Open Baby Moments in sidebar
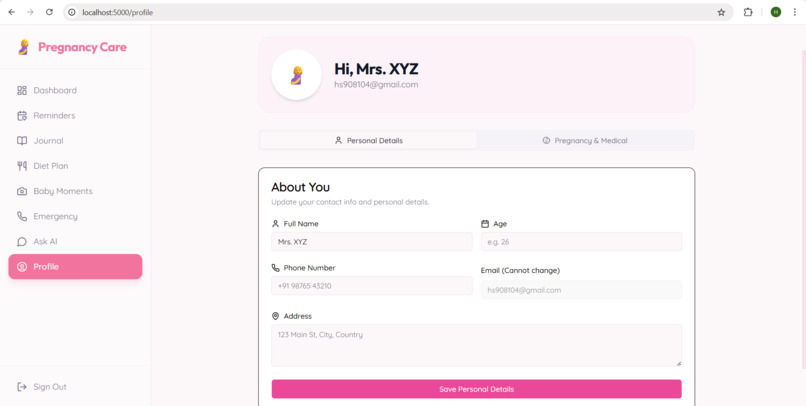 tap(75, 191)
